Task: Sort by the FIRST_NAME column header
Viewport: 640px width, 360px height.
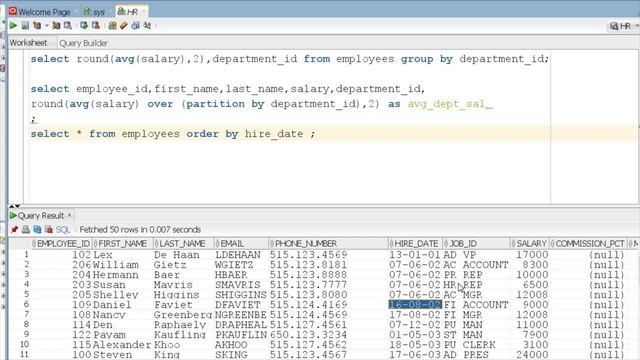Action: click(123, 244)
